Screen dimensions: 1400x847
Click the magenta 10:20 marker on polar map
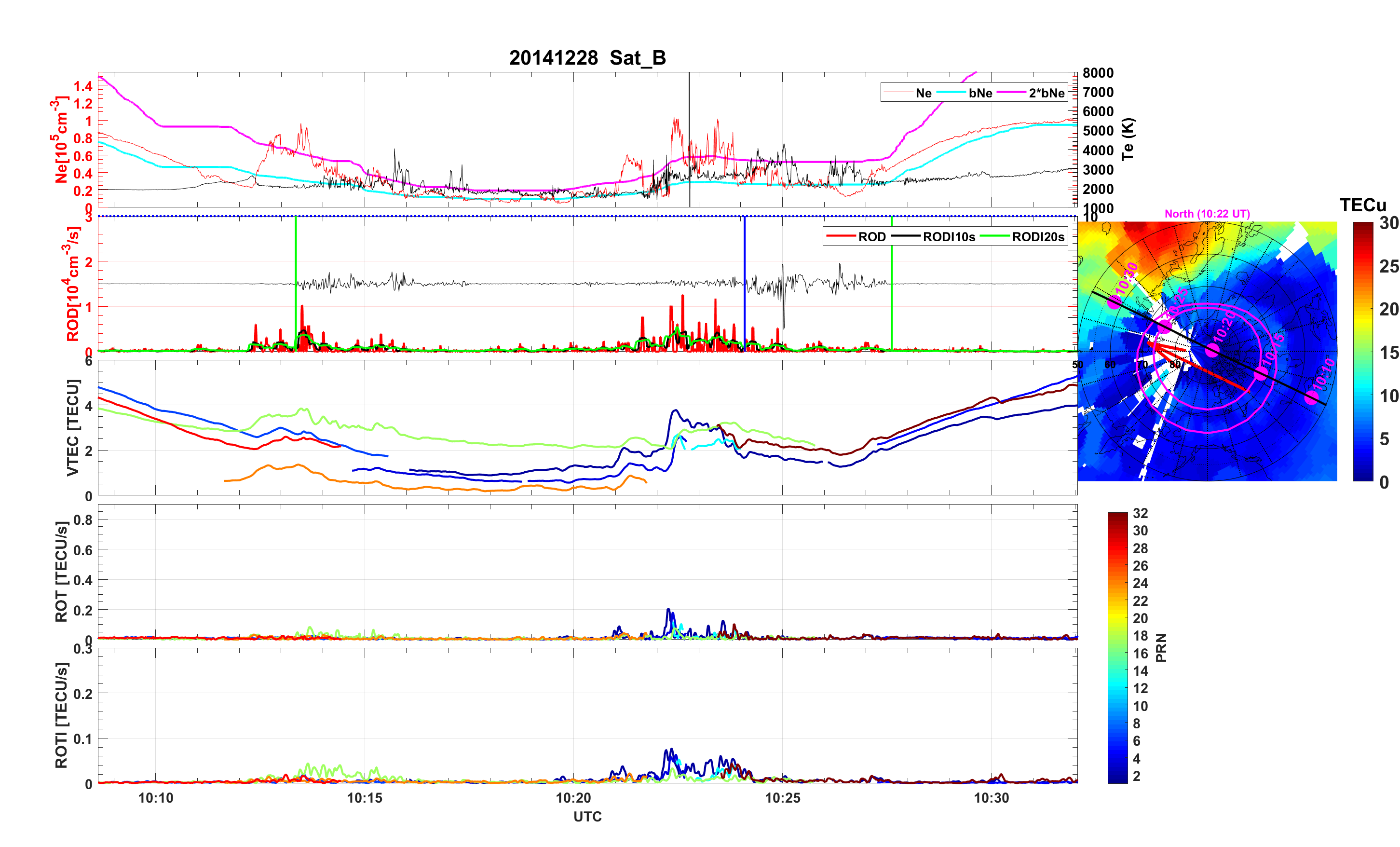(x=1212, y=350)
